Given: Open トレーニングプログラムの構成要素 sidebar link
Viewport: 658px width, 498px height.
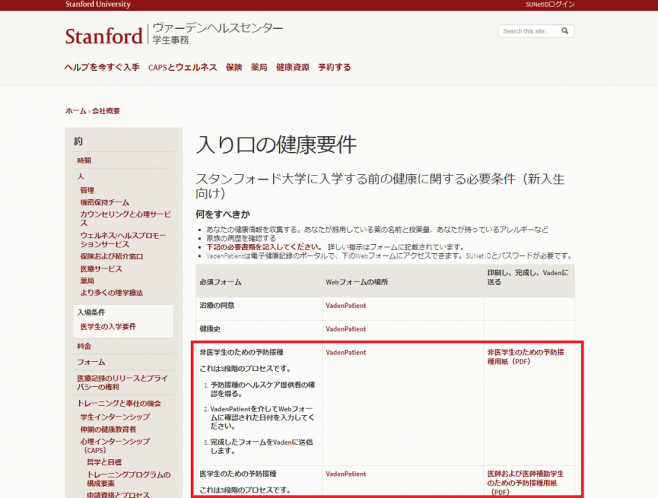Looking at the screenshot, I should [x=128, y=479].
